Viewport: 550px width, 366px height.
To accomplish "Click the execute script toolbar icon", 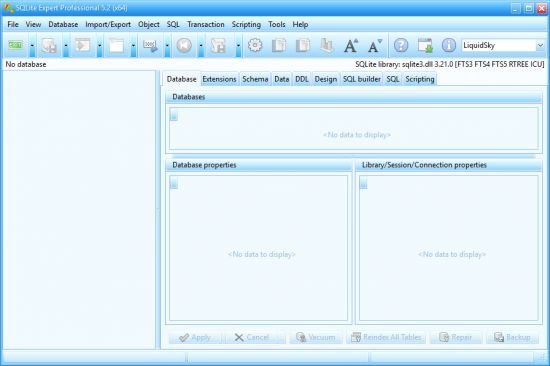I will click(x=82, y=45).
